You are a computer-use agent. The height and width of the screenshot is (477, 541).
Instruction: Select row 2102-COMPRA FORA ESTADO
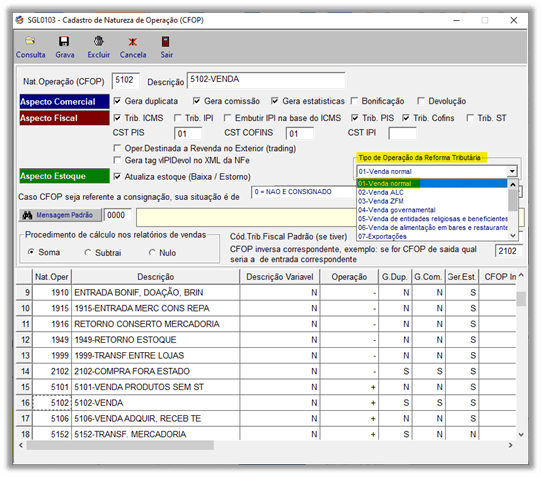coord(266,371)
